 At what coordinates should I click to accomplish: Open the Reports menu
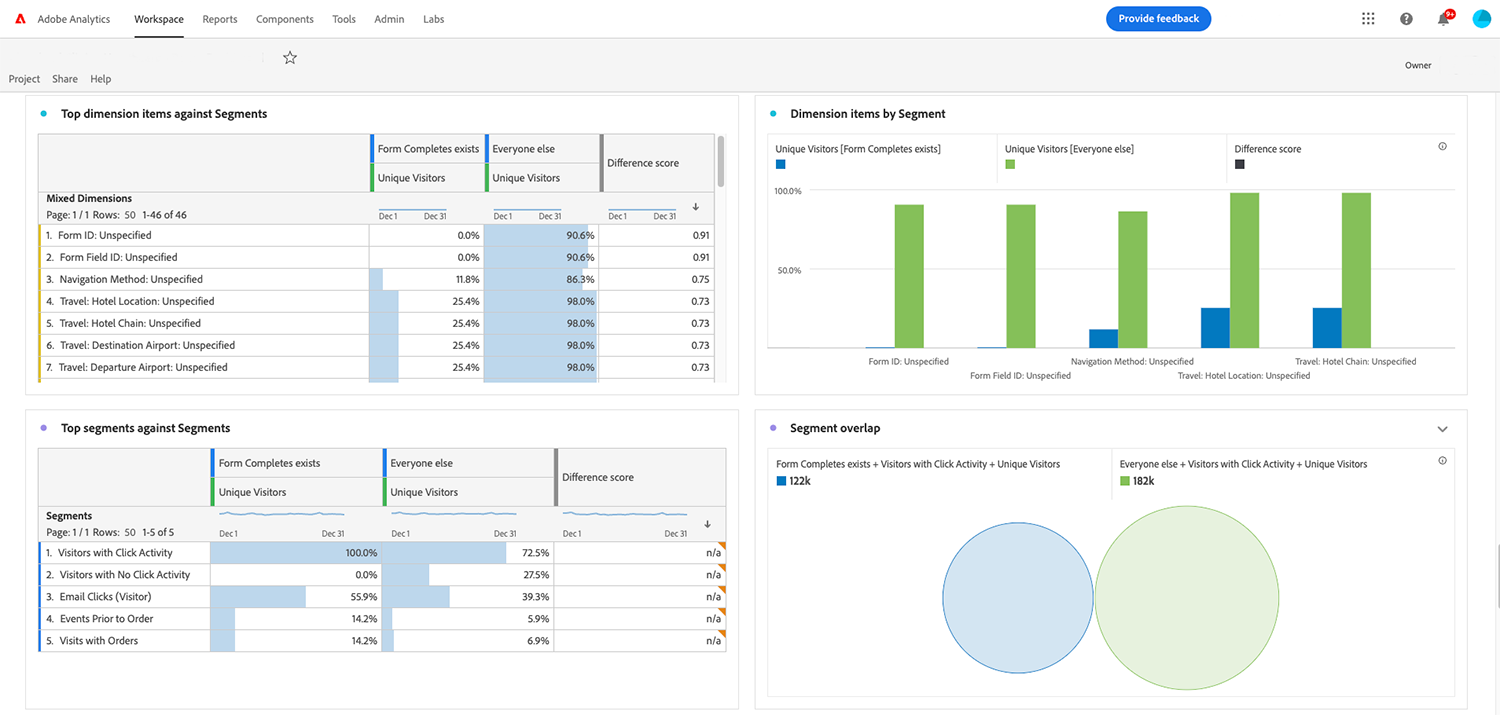point(220,19)
